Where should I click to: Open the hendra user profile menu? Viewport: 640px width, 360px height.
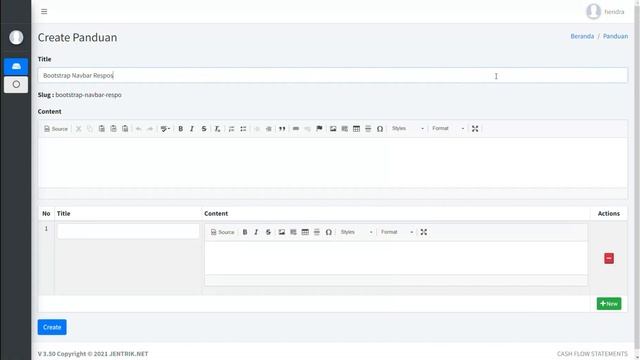pyautogui.click(x=605, y=11)
